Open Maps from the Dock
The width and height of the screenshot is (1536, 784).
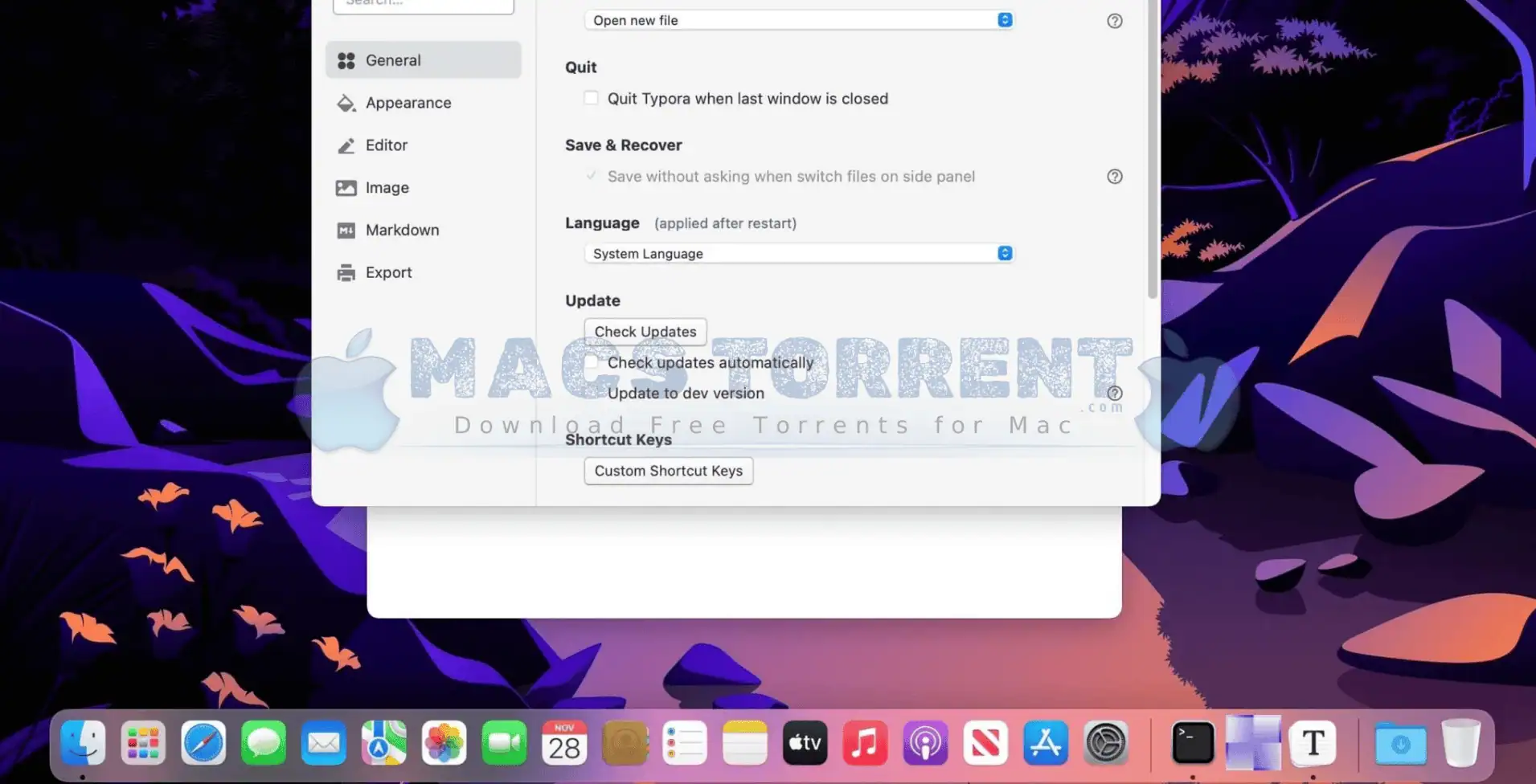[x=383, y=742]
